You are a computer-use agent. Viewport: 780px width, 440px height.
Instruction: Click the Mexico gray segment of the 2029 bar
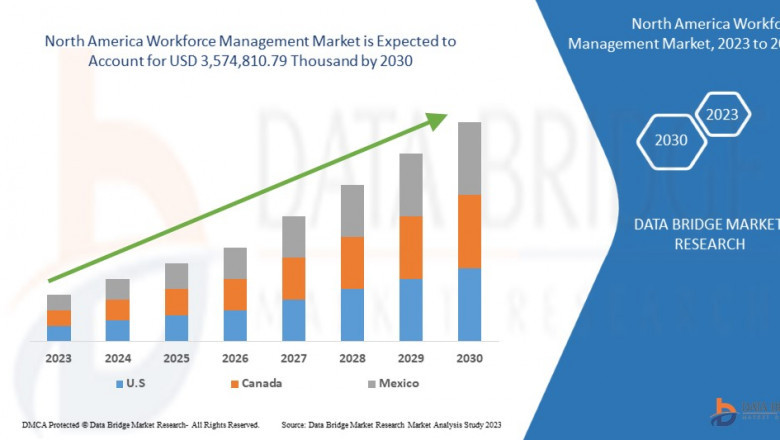click(411, 184)
